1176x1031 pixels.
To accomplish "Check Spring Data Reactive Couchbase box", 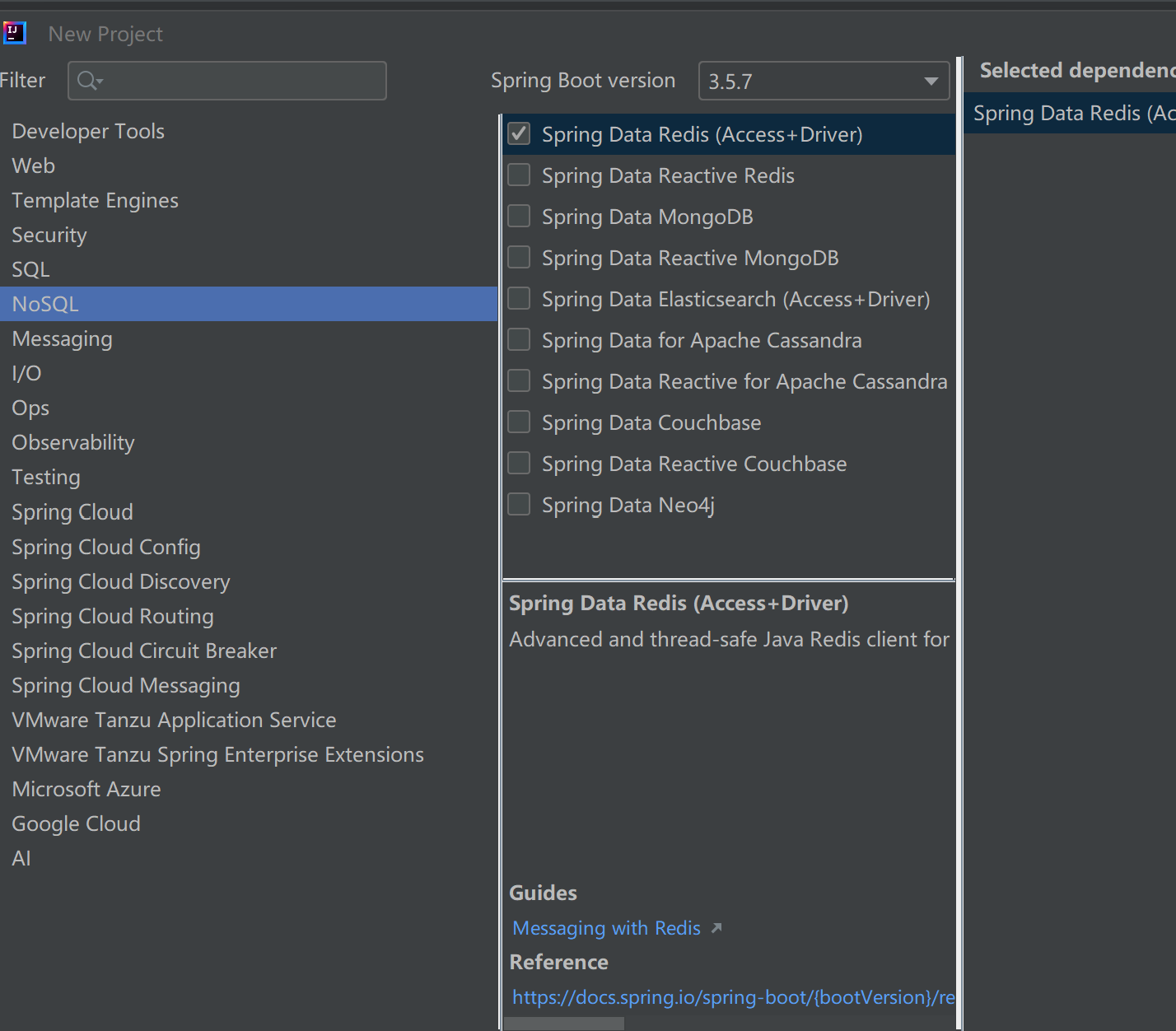I will [x=519, y=463].
